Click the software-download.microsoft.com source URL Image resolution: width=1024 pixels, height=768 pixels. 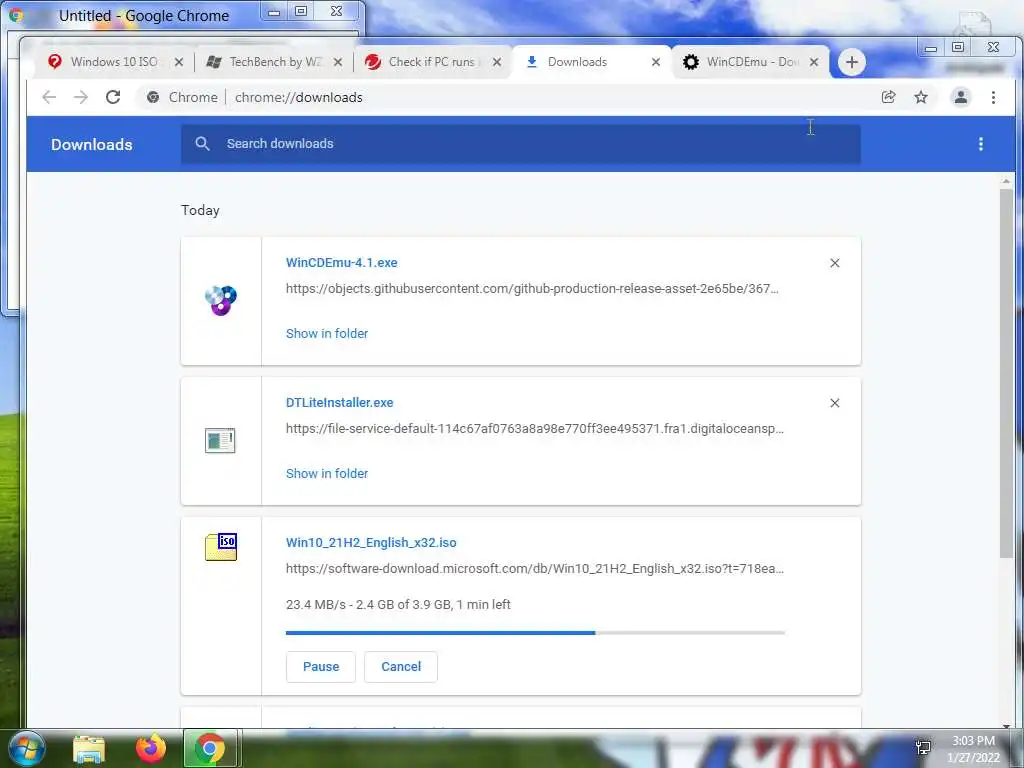(x=534, y=569)
